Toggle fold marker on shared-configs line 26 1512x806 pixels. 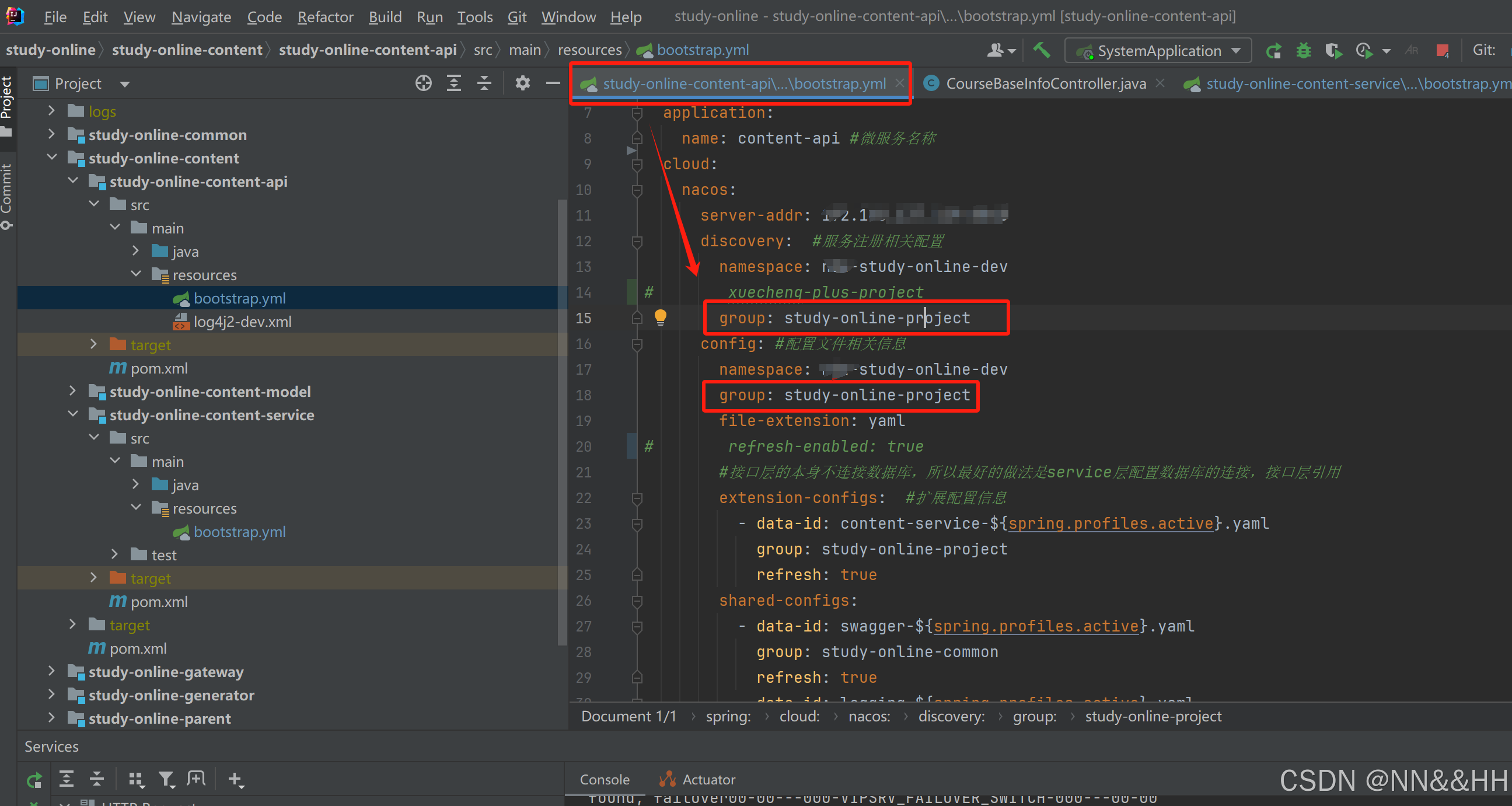637,601
